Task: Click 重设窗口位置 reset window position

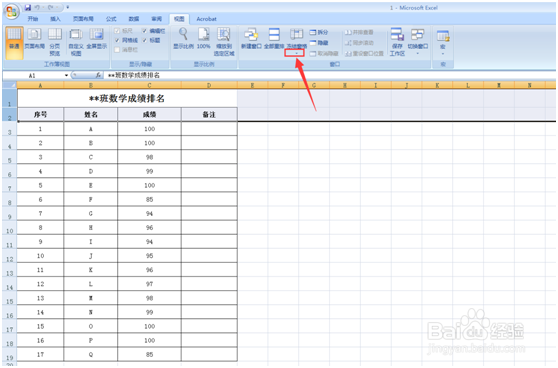Action: 364,53
